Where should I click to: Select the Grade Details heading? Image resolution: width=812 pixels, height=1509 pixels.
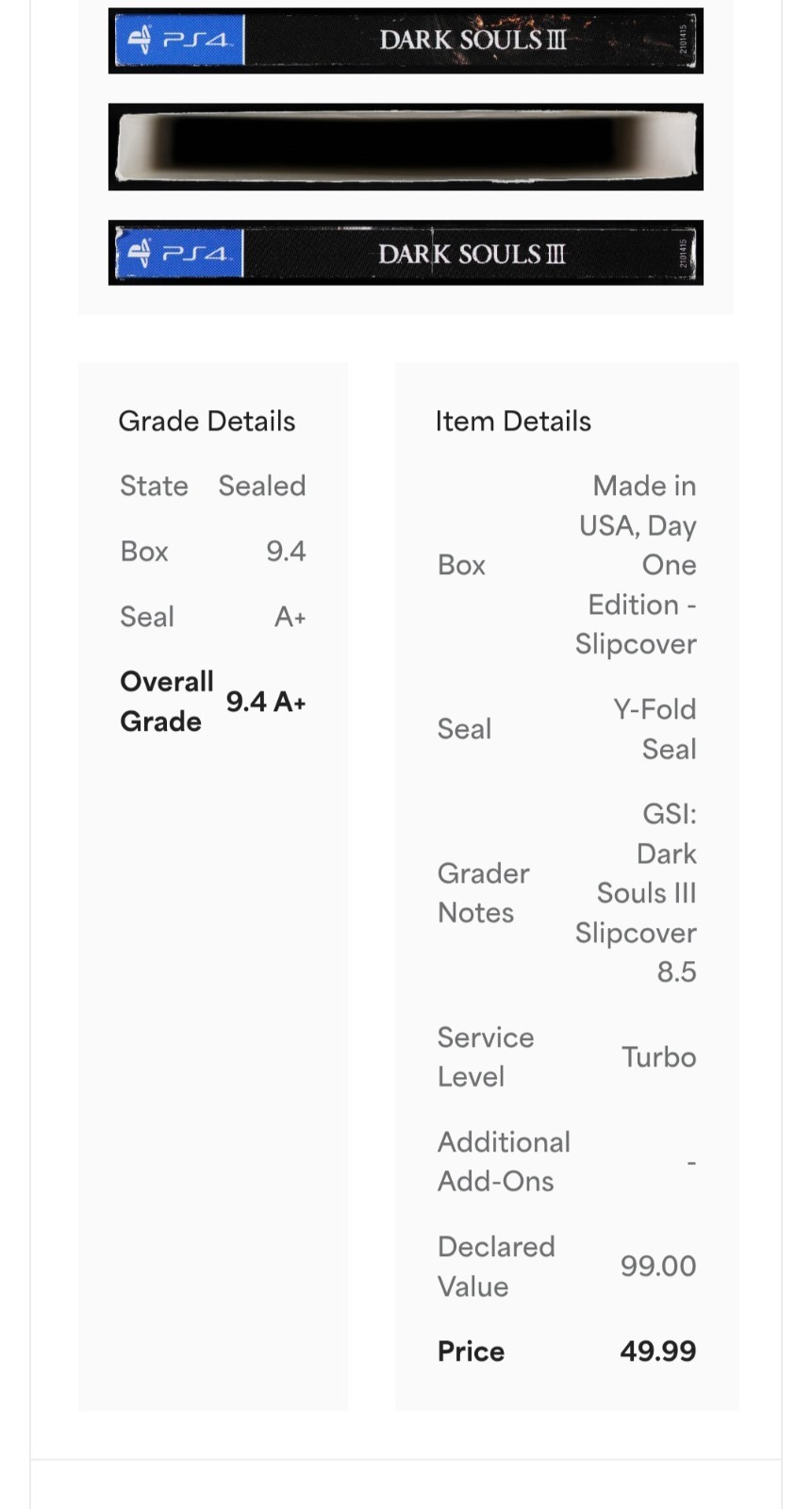207,421
